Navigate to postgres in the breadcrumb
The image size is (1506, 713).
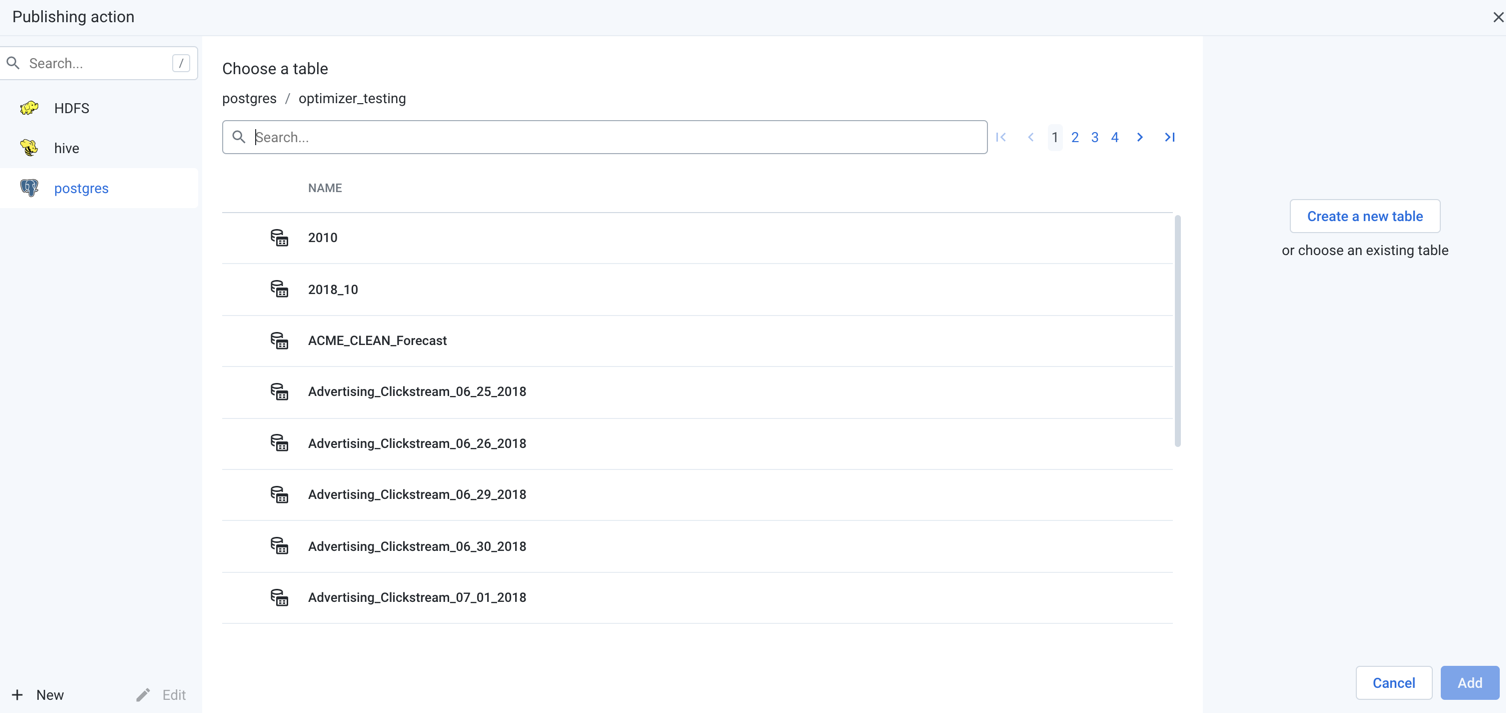(x=249, y=98)
